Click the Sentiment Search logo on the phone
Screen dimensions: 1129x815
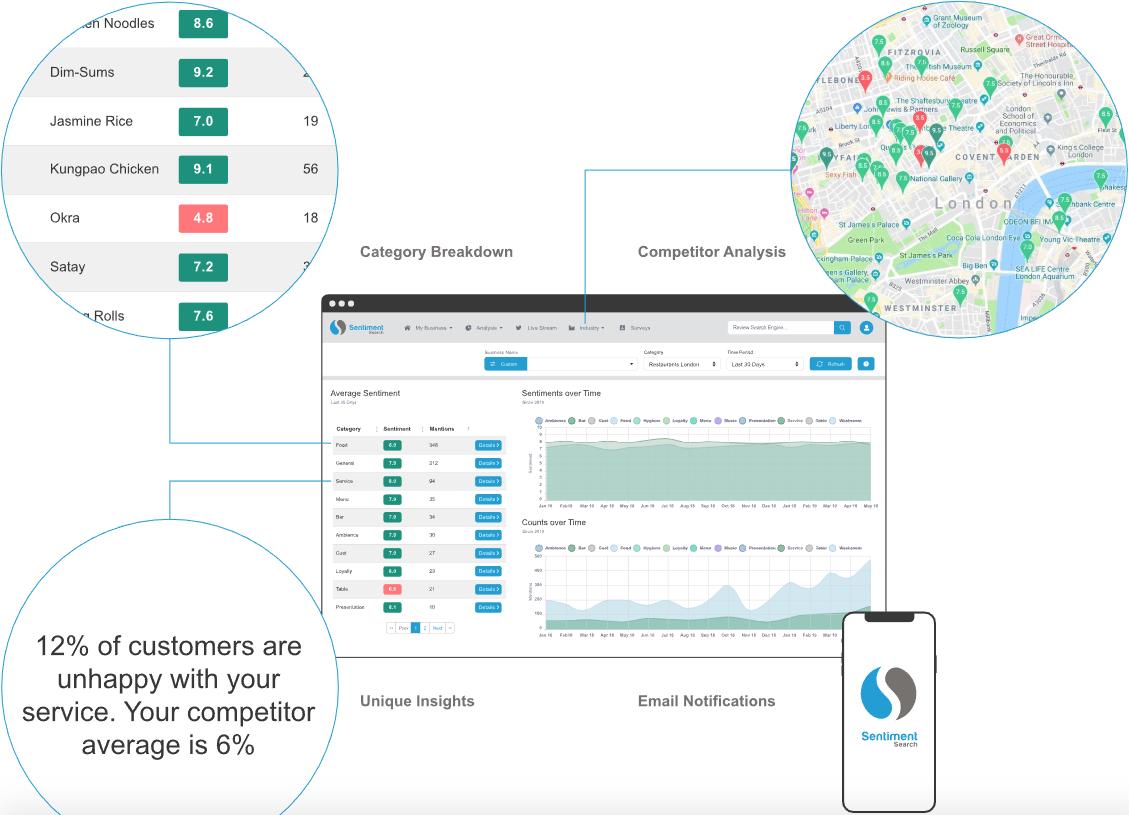point(889,706)
